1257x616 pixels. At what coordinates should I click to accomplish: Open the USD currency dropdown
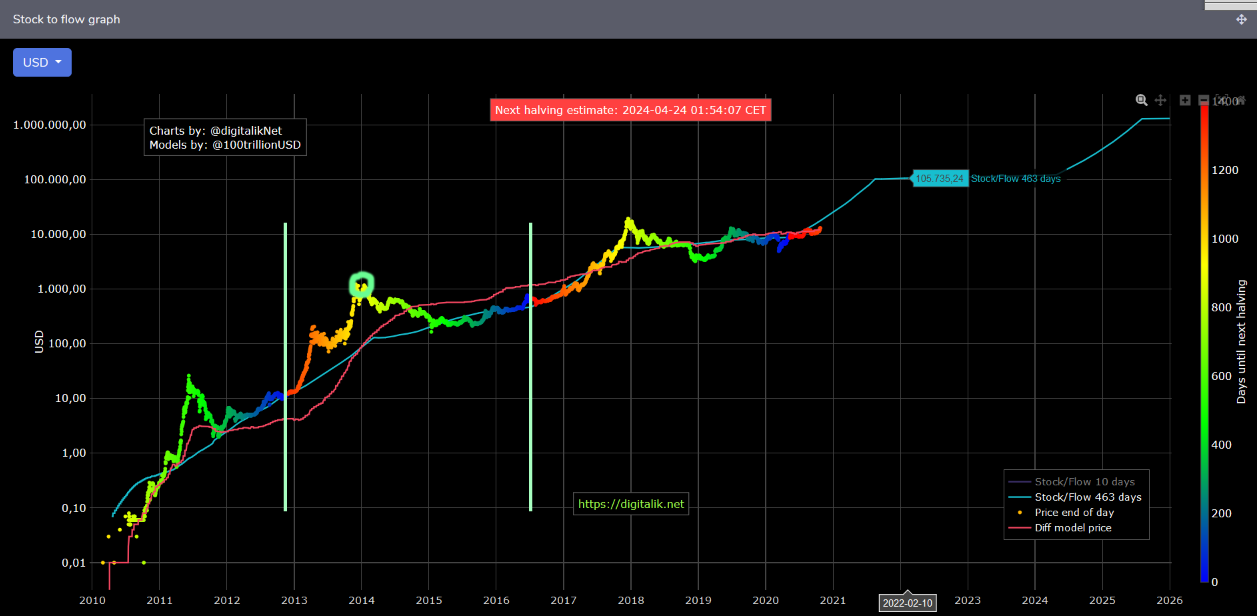42,62
